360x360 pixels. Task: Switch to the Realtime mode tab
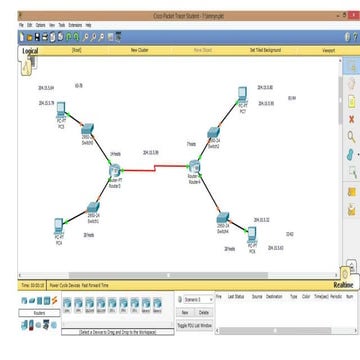pyautogui.click(x=343, y=285)
